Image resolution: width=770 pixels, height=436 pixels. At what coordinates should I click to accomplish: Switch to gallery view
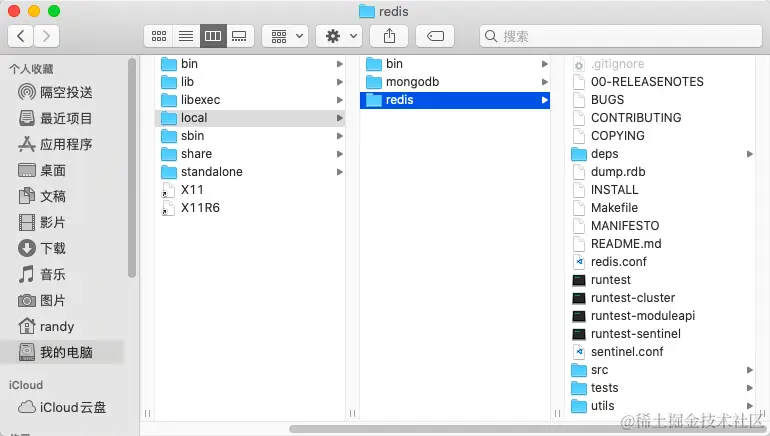pos(240,36)
